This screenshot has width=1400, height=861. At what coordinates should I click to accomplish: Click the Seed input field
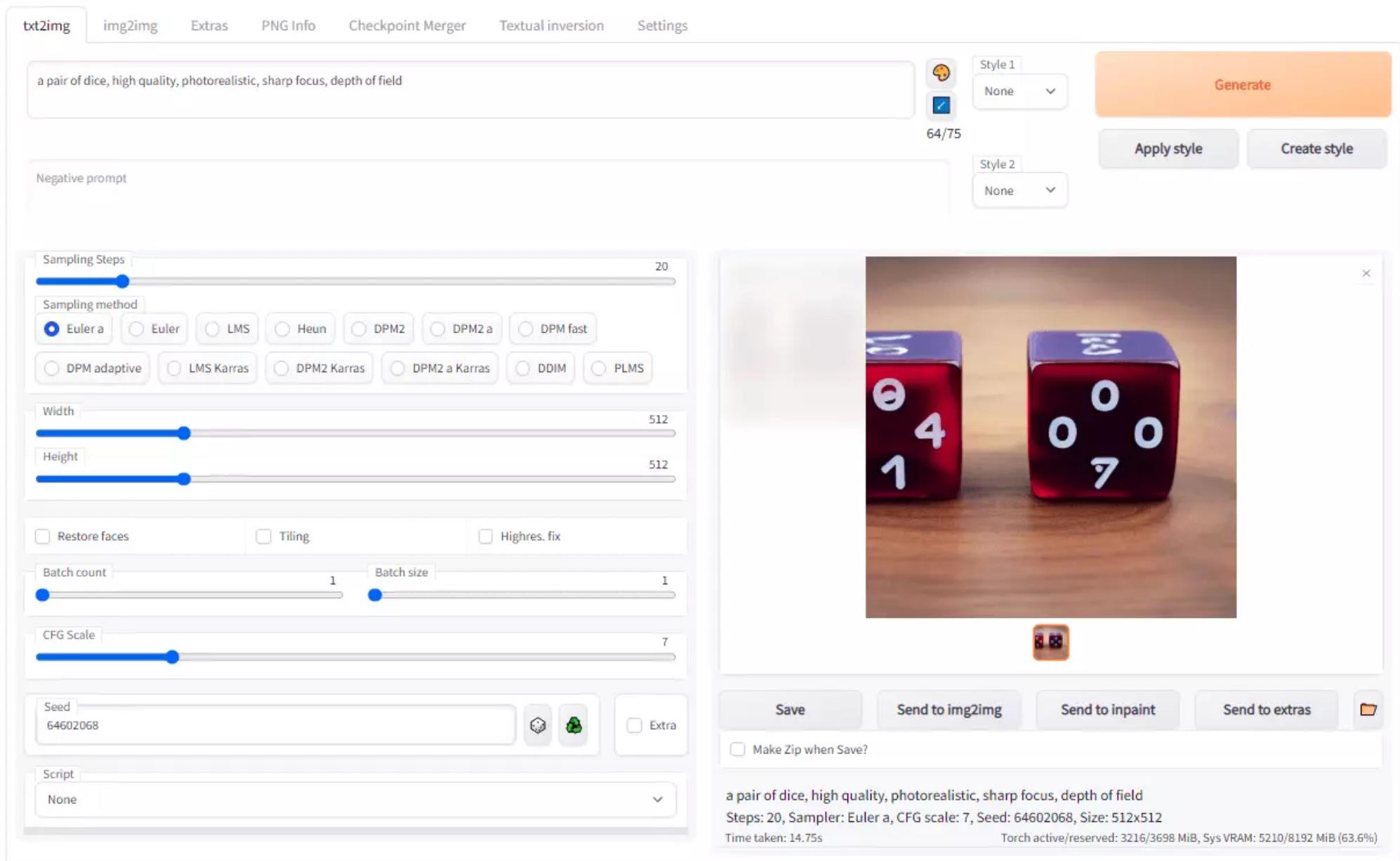tap(275, 725)
